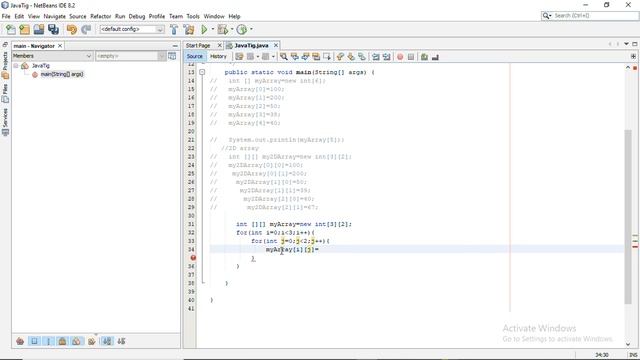The width and height of the screenshot is (640, 360).
Task: Open the Services side panel
Action: coord(5,122)
